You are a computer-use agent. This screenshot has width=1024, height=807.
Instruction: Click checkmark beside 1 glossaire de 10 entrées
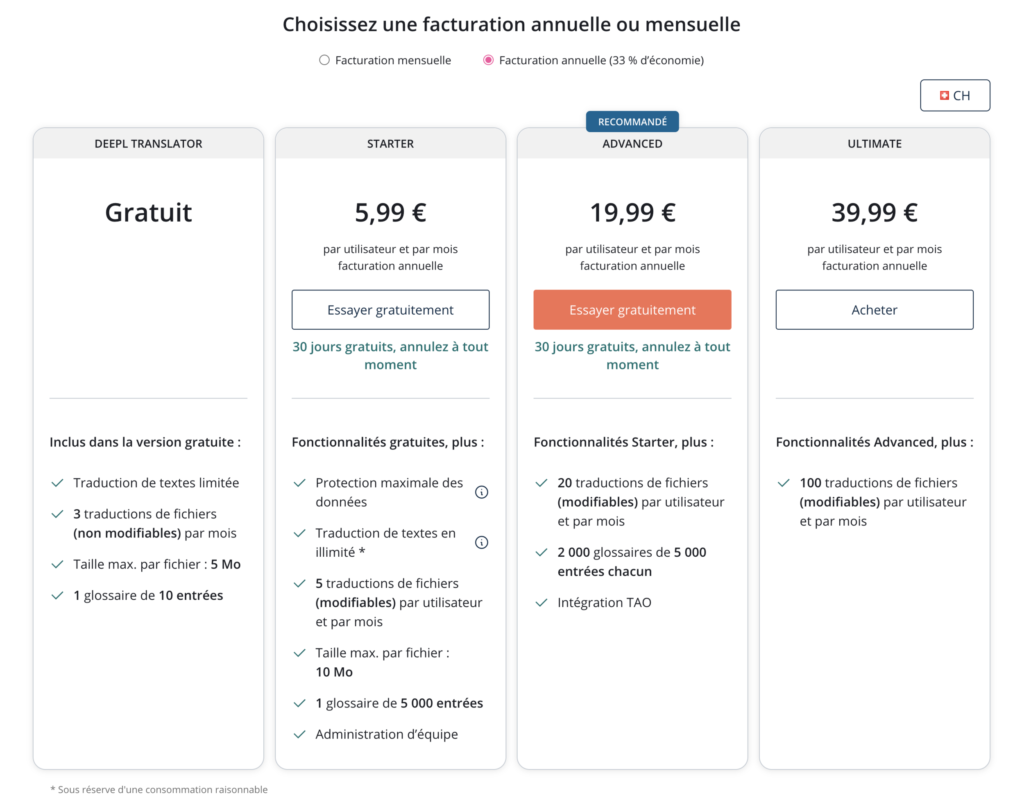click(x=57, y=595)
